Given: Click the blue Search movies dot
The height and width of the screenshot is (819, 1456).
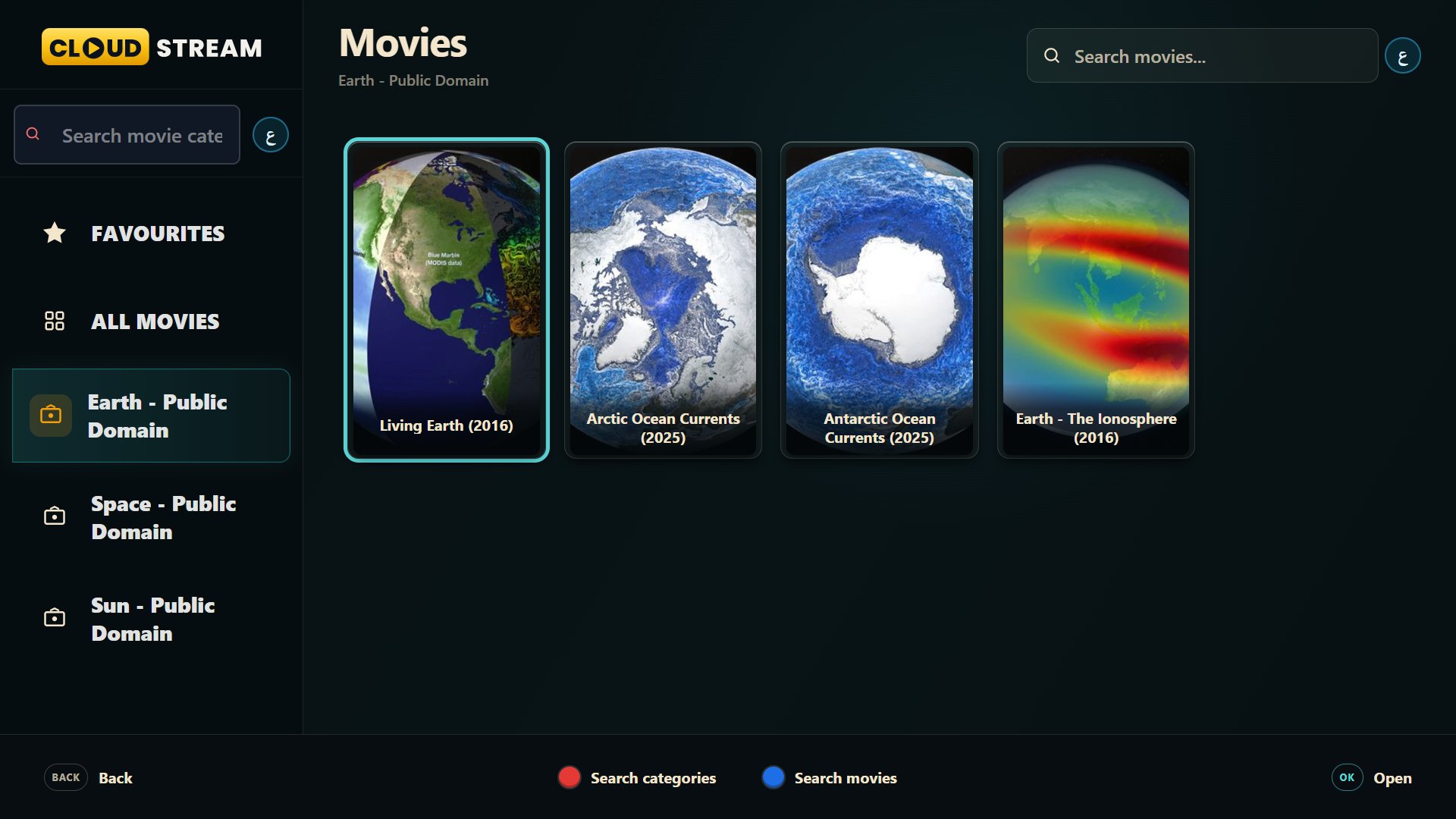Looking at the screenshot, I should click(x=773, y=777).
